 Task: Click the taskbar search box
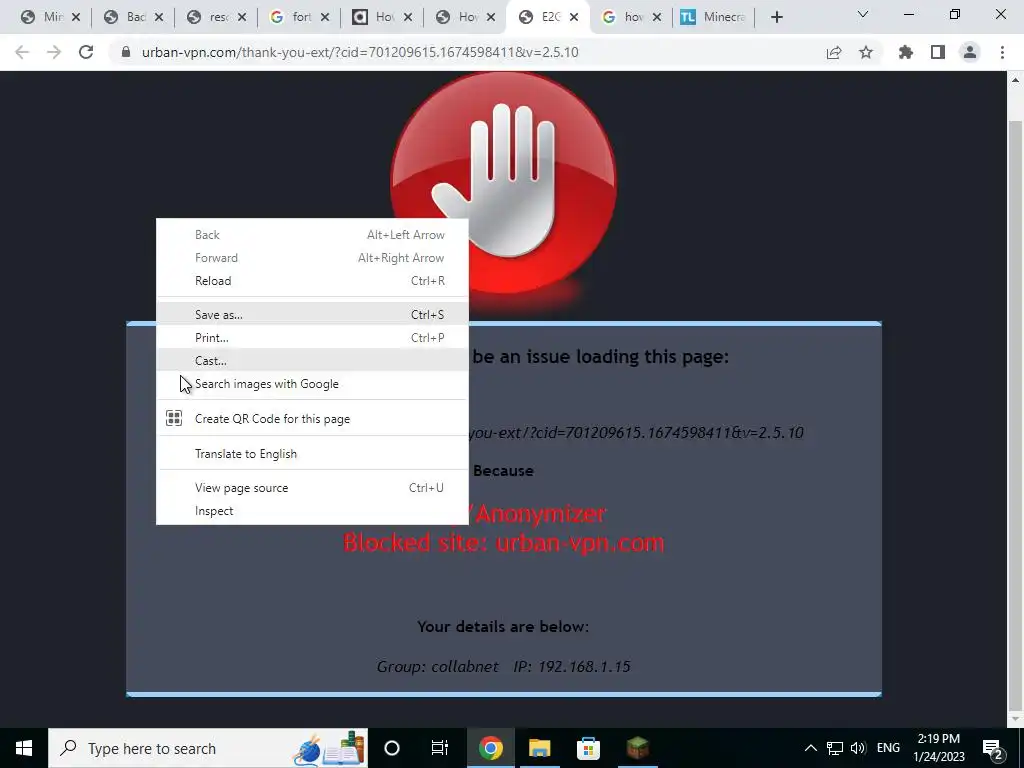coord(208,748)
